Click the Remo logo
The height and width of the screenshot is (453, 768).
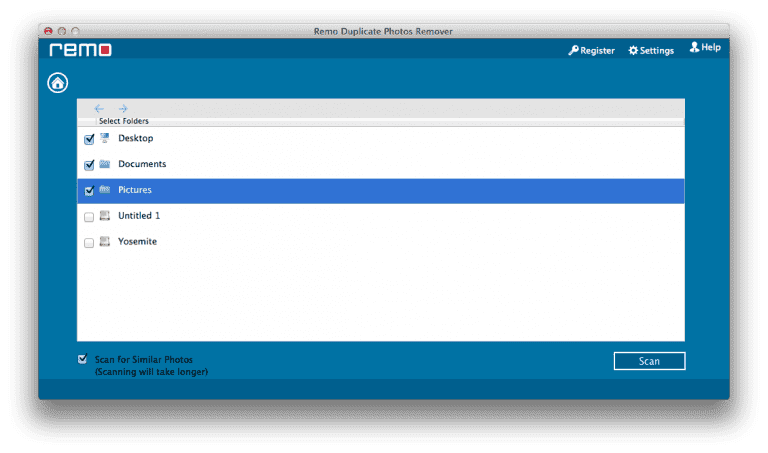81,50
